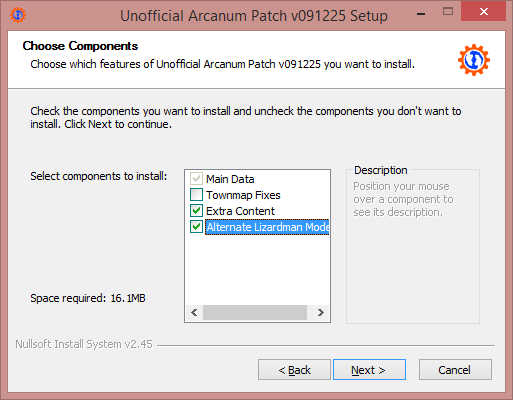
Task: Select the Townmap Fixes label
Action: coord(243,195)
